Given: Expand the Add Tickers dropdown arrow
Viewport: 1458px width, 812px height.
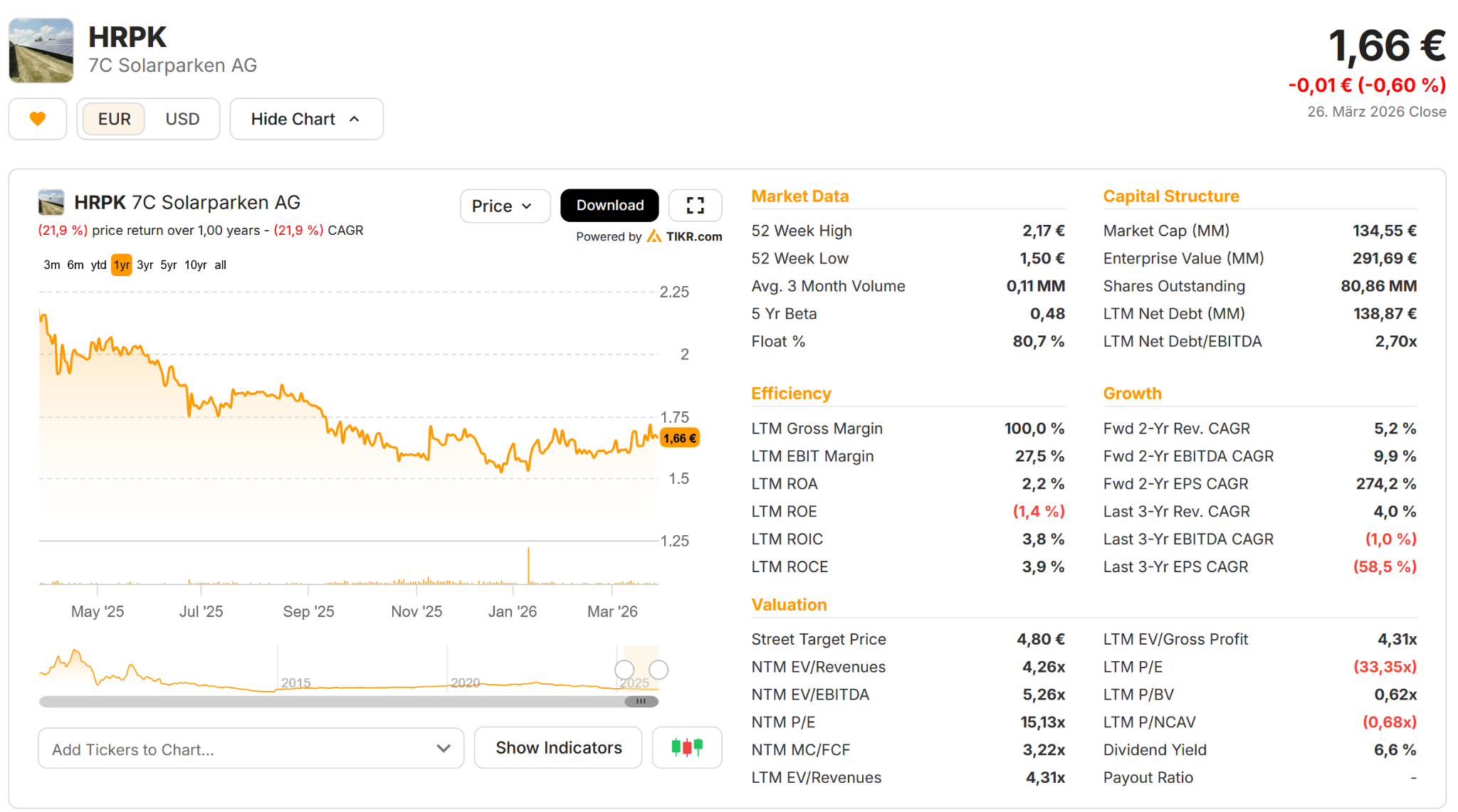Looking at the screenshot, I should [x=443, y=748].
